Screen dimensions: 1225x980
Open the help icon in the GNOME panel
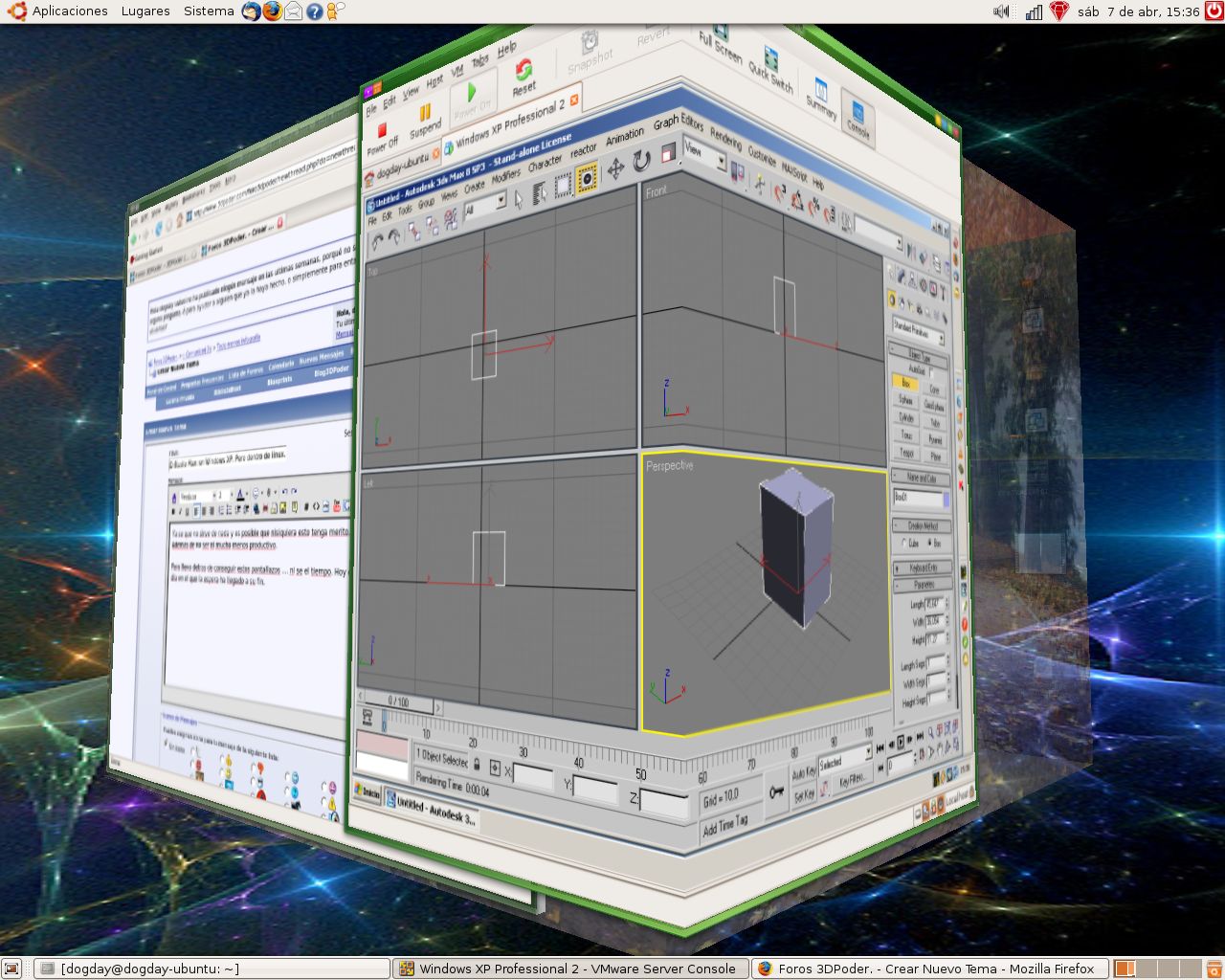click(x=314, y=11)
